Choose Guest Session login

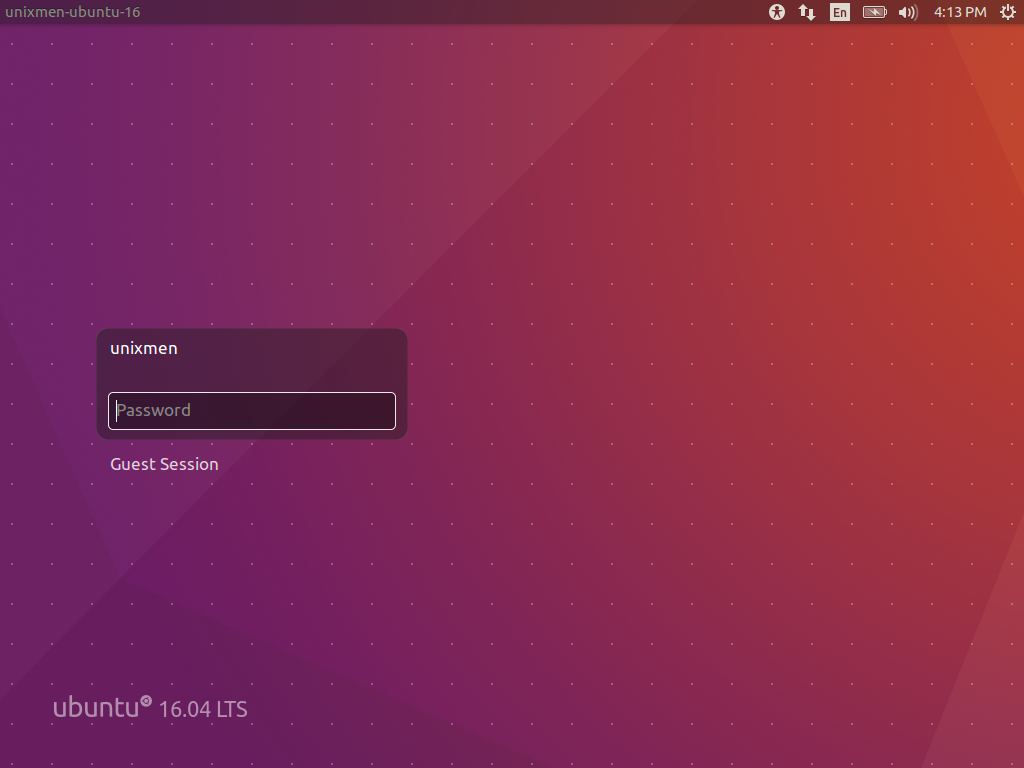coord(165,464)
